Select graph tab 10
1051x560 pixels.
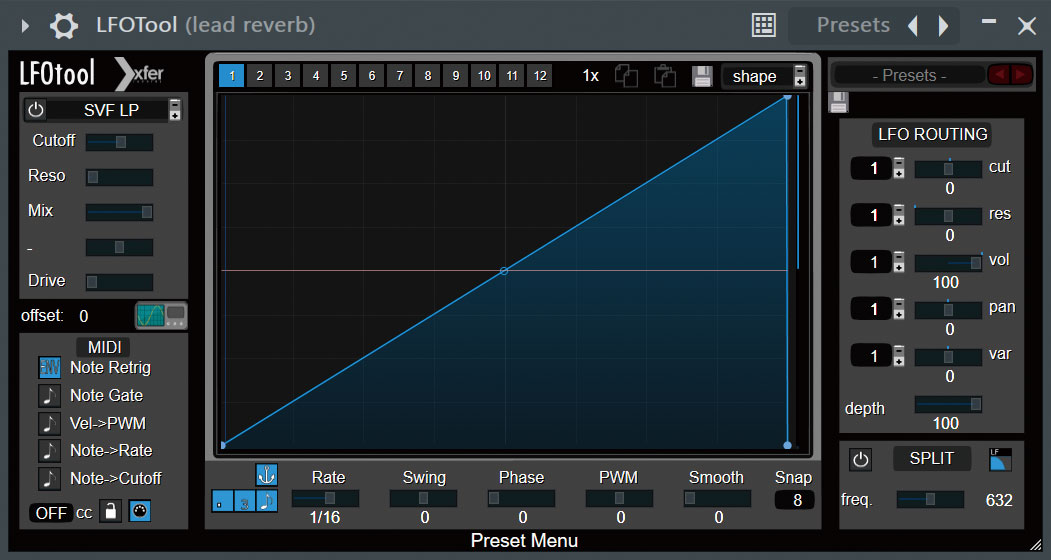click(484, 76)
